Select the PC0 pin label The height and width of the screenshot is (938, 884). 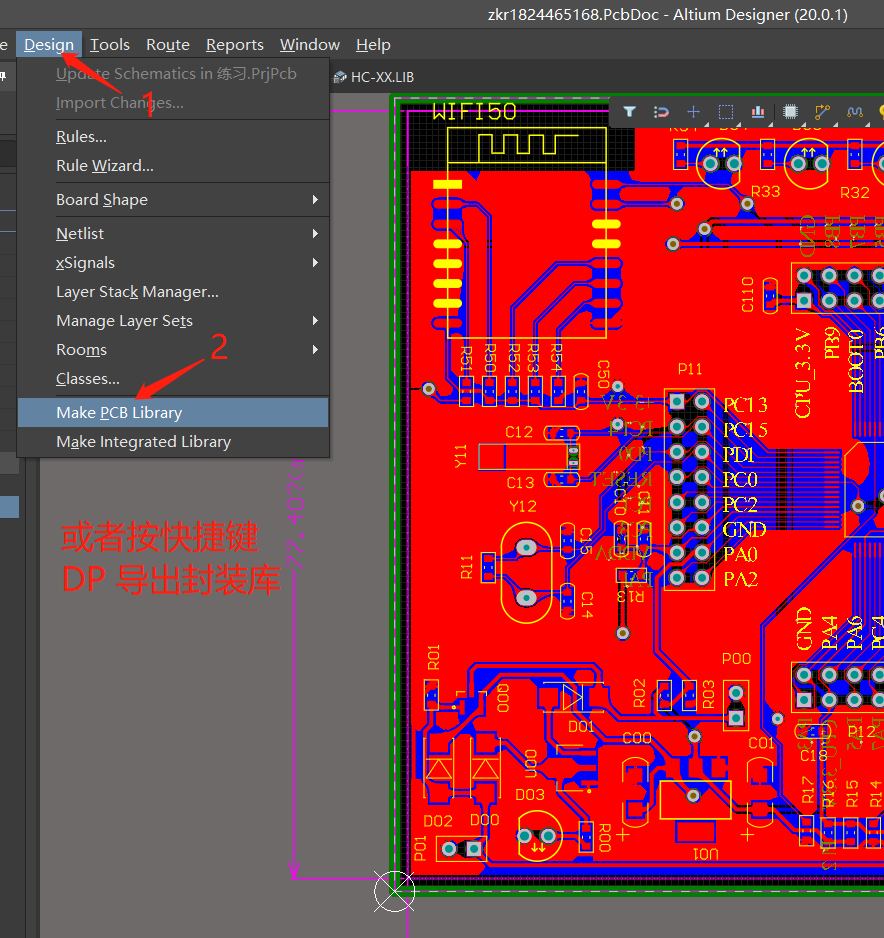pyautogui.click(x=740, y=480)
